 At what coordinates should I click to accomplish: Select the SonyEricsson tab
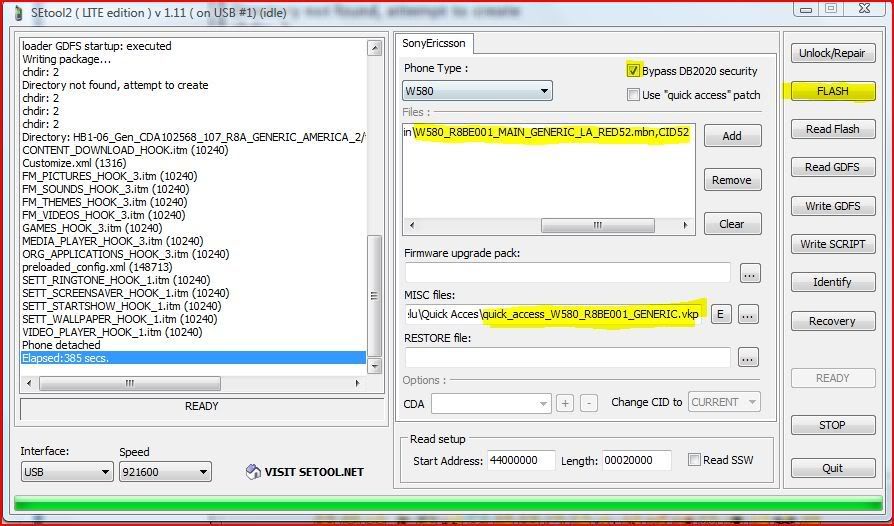click(x=434, y=43)
